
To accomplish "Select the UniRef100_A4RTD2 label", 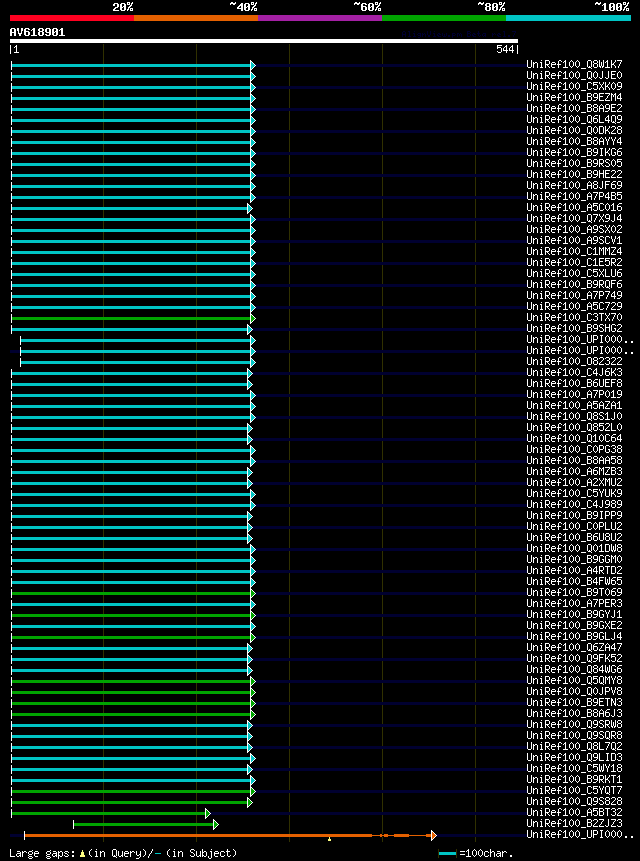I will point(574,570).
